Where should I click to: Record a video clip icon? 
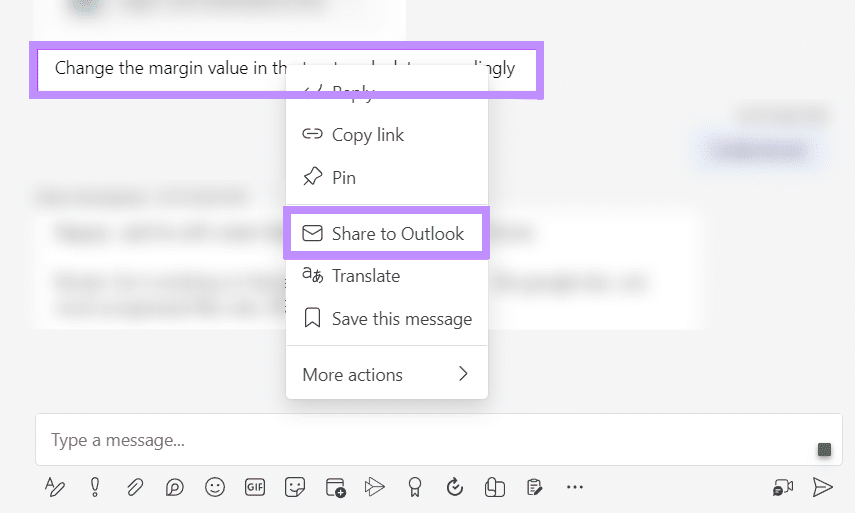782,487
